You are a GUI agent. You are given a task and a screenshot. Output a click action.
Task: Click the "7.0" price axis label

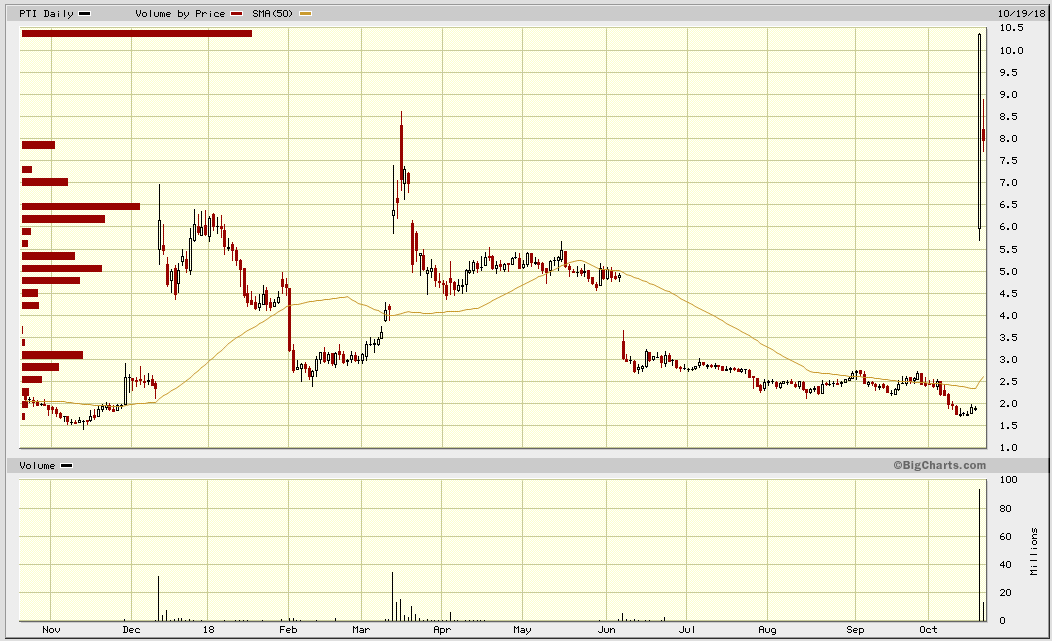[x=1008, y=183]
